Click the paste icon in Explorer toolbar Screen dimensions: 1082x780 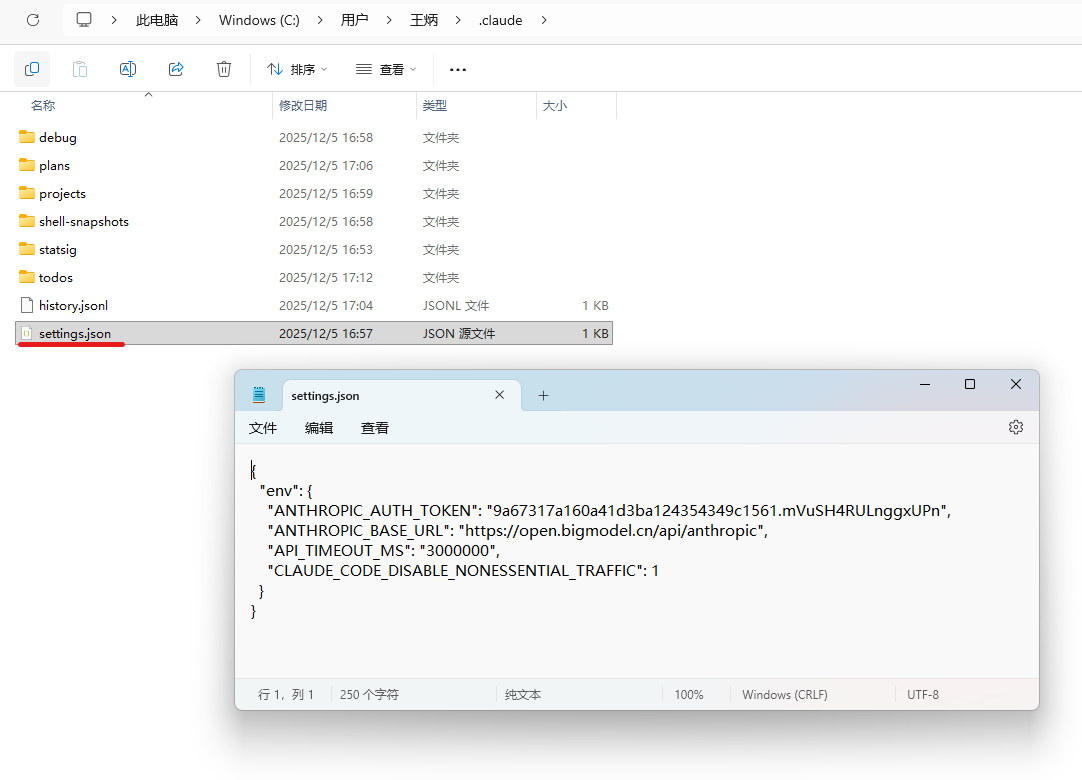pyautogui.click(x=80, y=69)
